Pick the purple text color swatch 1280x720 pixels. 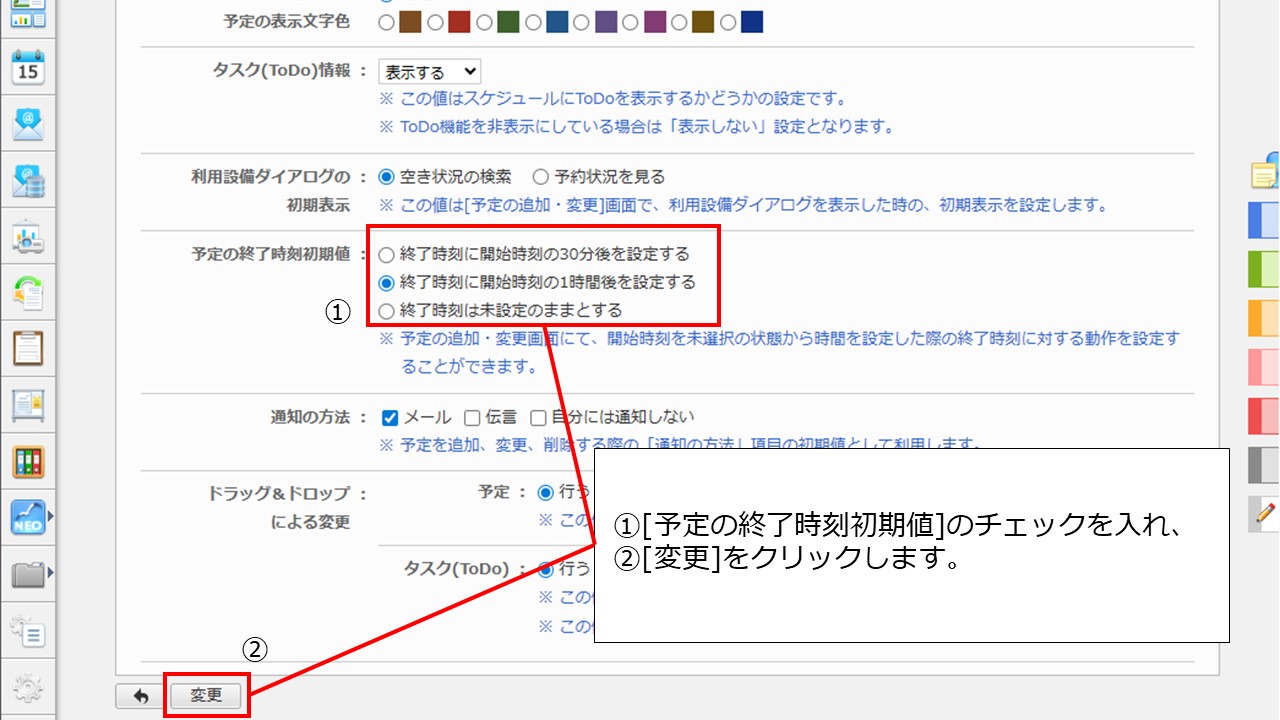tap(606, 22)
